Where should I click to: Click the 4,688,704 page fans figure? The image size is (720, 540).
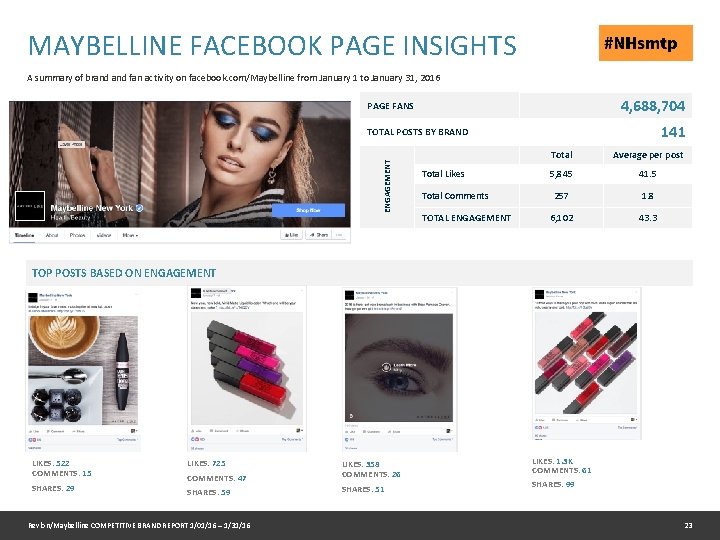click(652, 106)
